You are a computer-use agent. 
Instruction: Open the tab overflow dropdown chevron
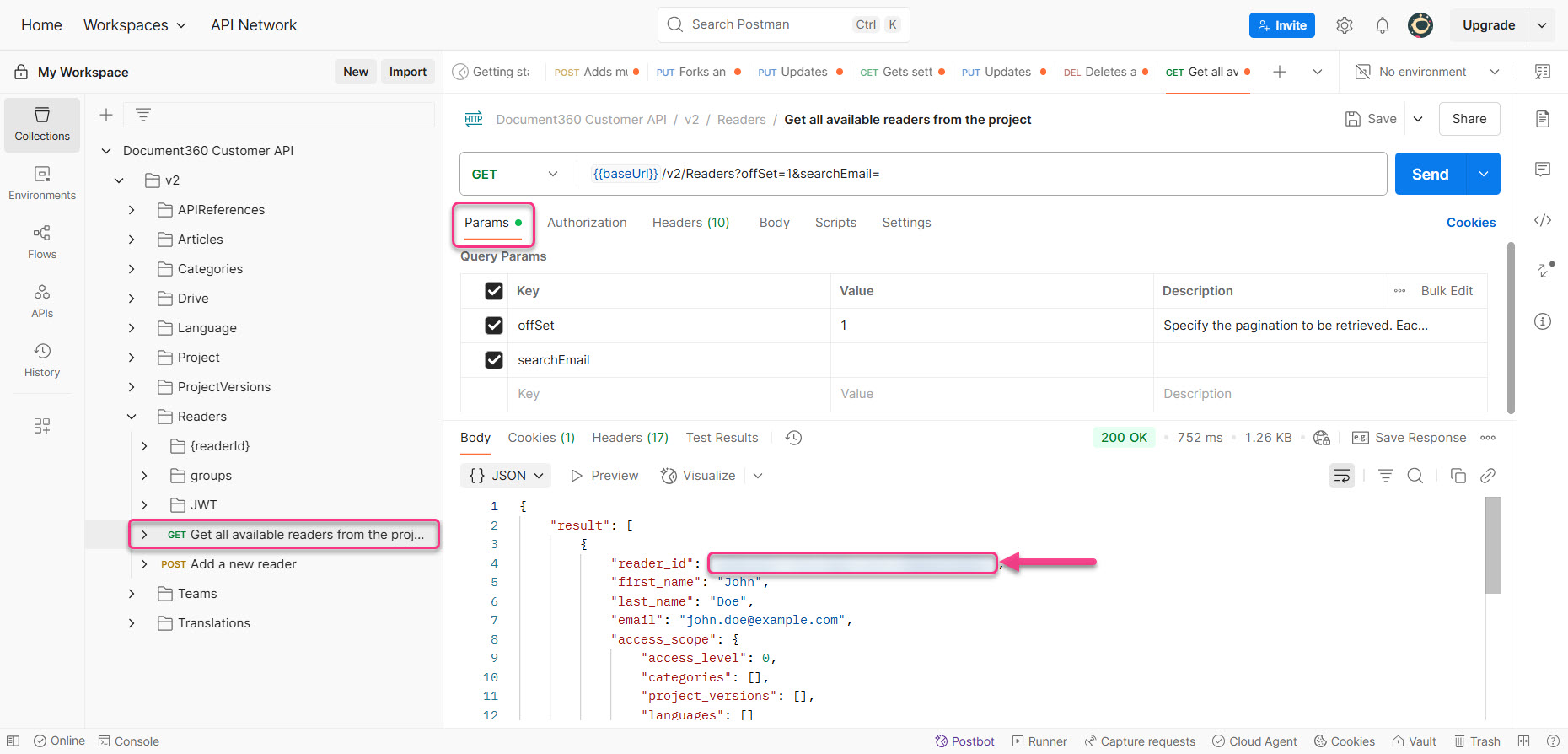pyautogui.click(x=1318, y=72)
